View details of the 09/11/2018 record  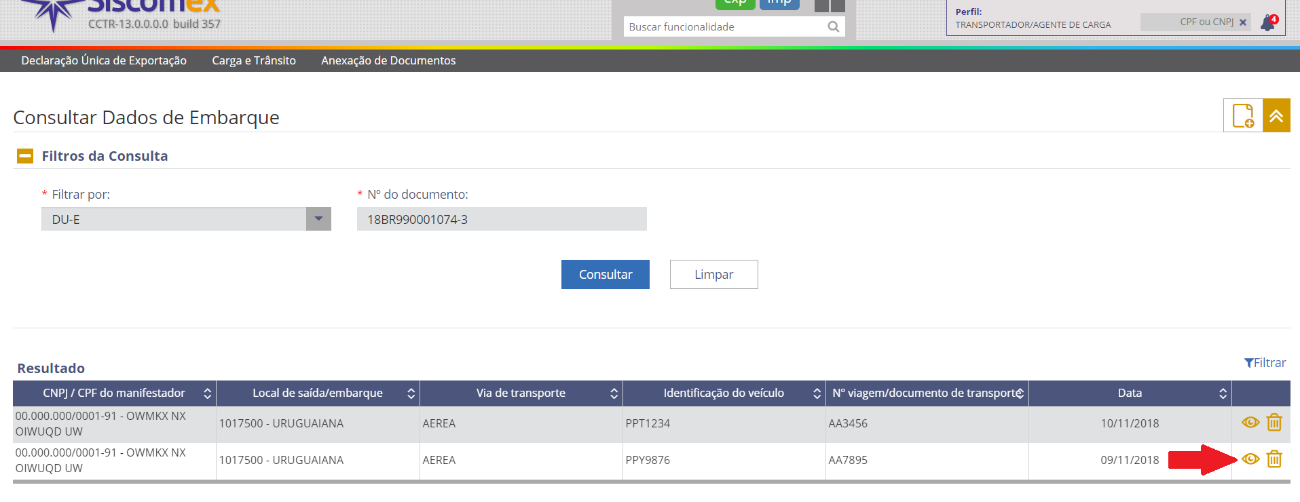(x=1249, y=460)
